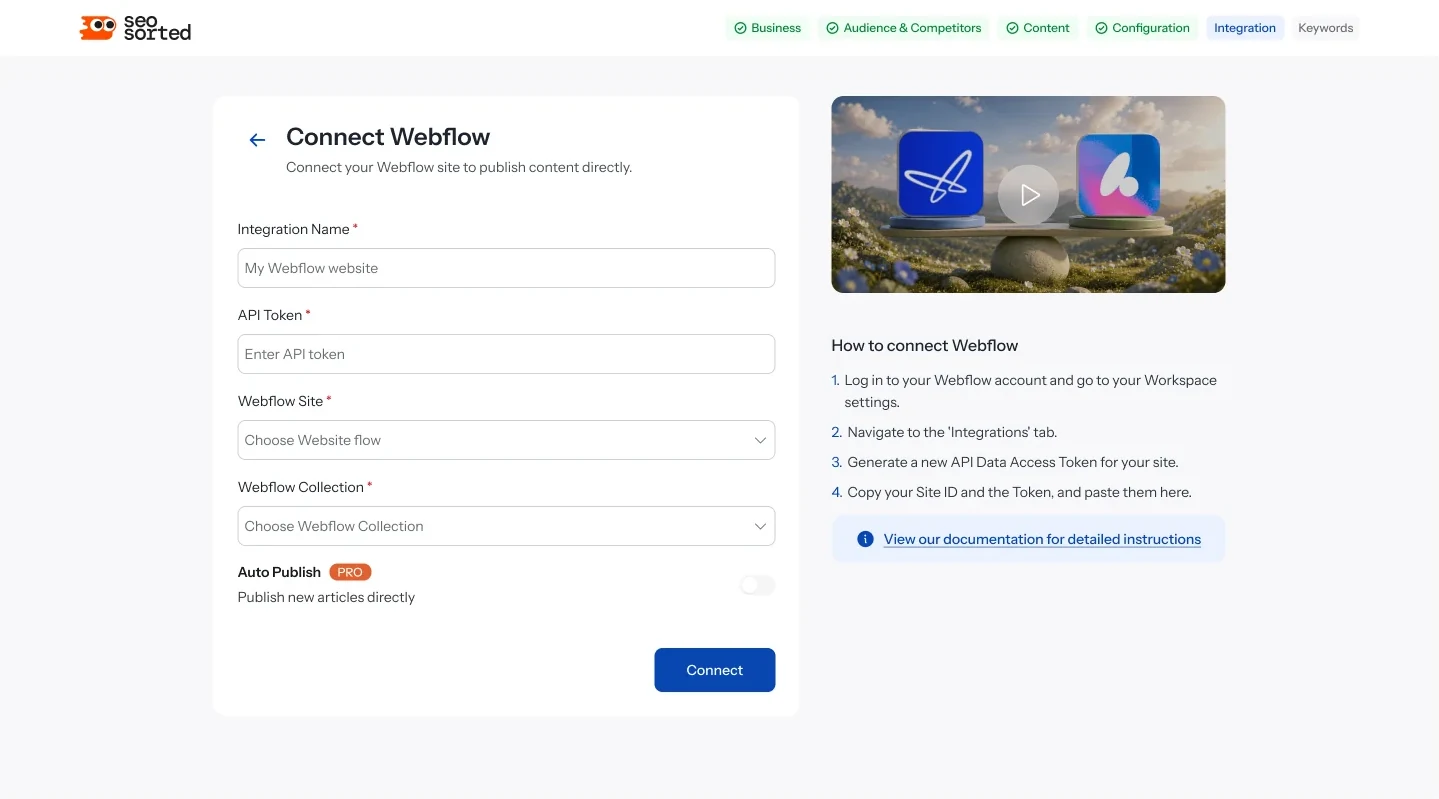The height and width of the screenshot is (799, 1439).
Task: Click the 'How to connect Webflow' heading
Action: (x=925, y=346)
